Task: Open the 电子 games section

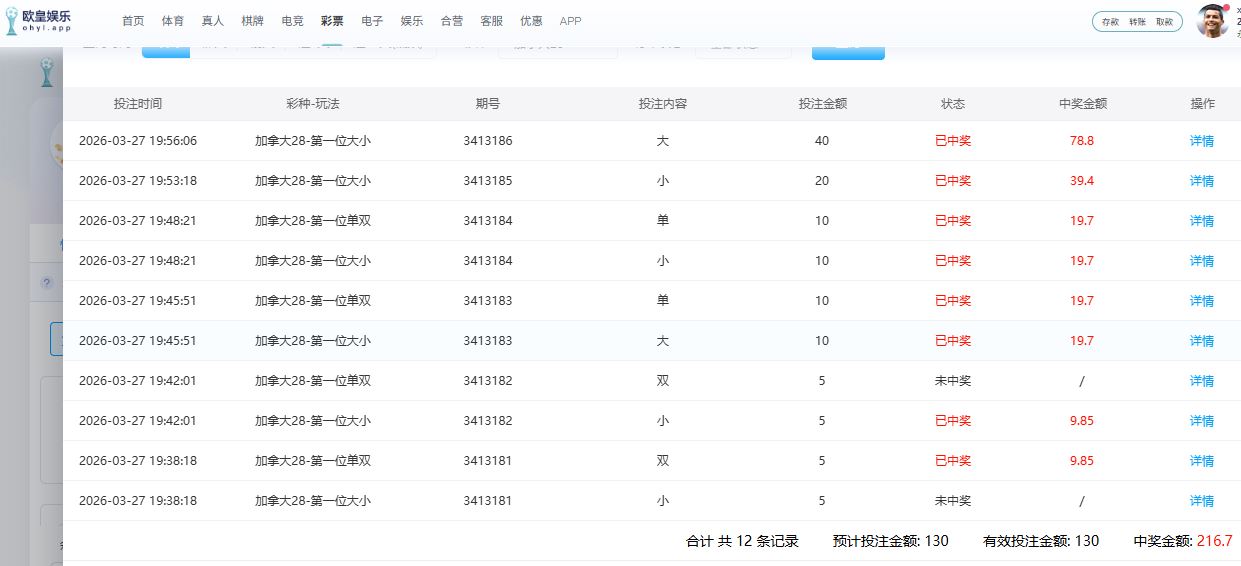Action: click(x=372, y=21)
